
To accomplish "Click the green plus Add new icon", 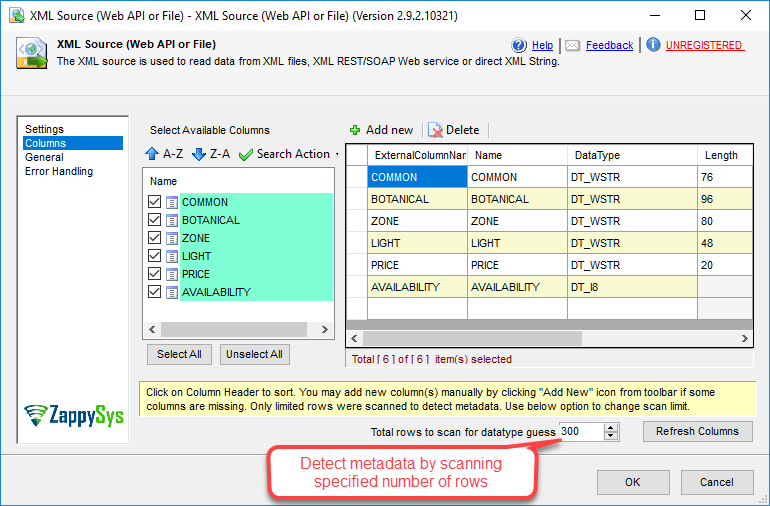I will pyautogui.click(x=355, y=130).
